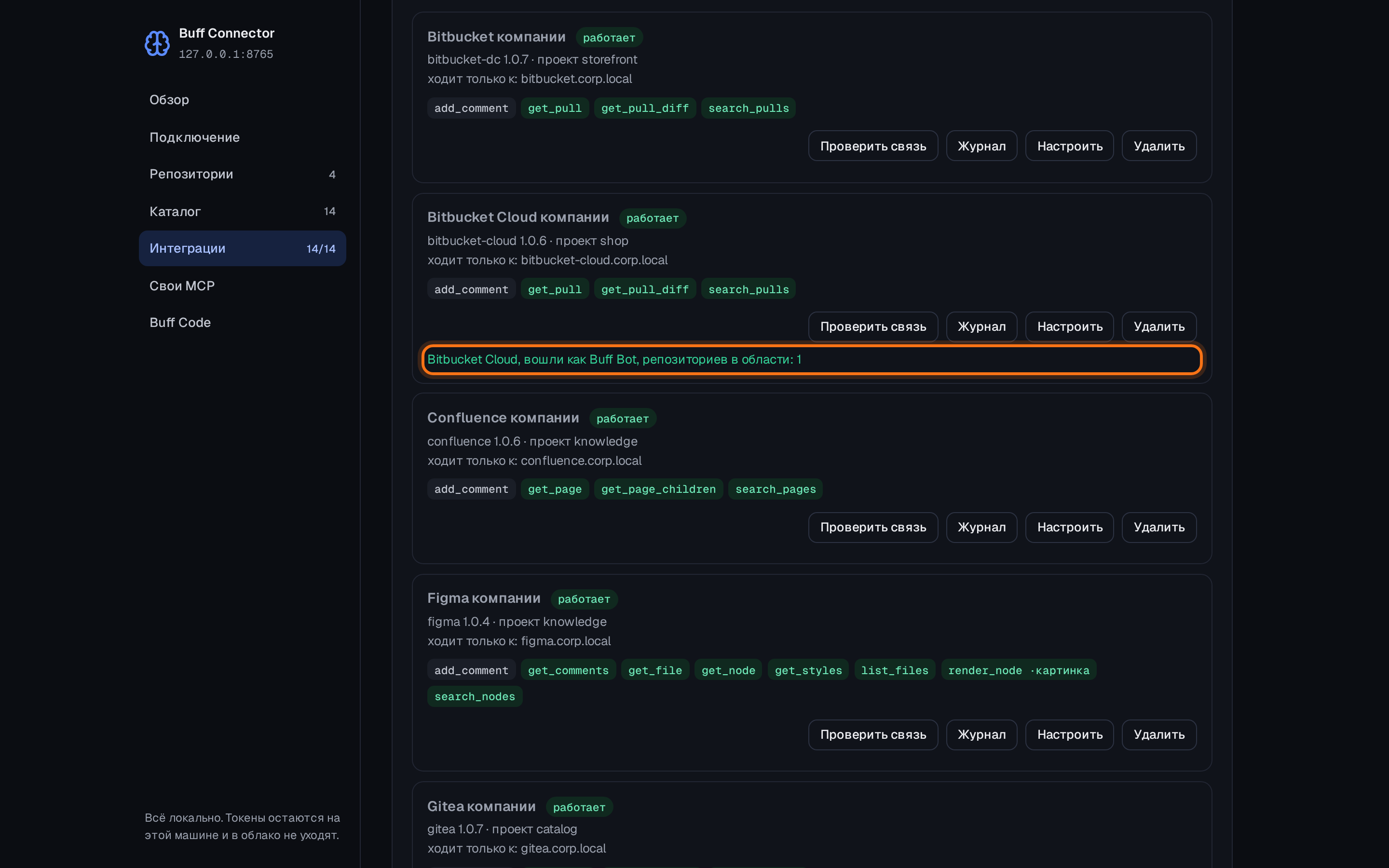The height and width of the screenshot is (868, 1389).
Task: Delete the Bitbucket компании integration
Action: [x=1159, y=146]
